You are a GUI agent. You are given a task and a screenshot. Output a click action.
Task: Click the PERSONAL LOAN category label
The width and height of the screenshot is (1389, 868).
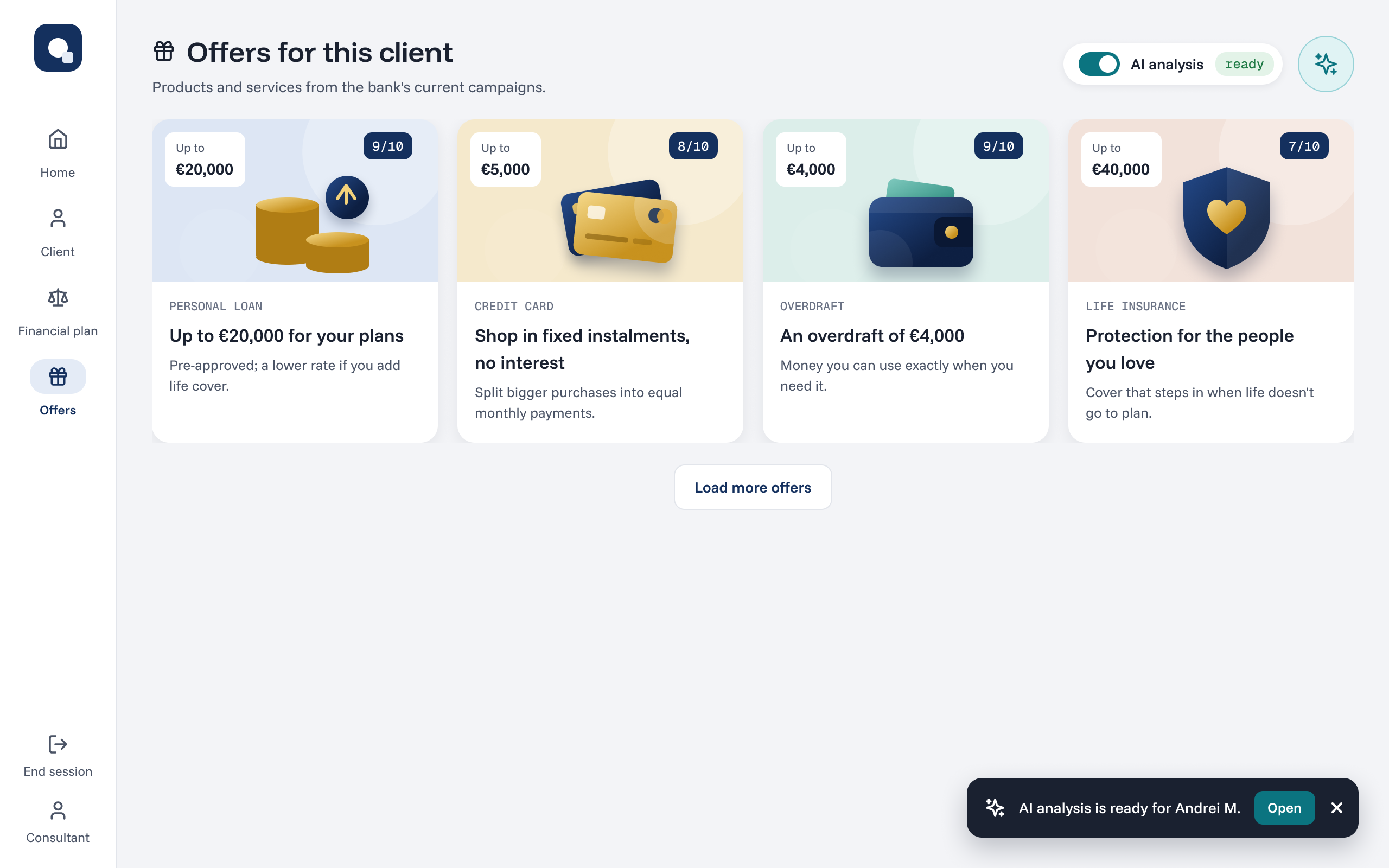coord(216,307)
